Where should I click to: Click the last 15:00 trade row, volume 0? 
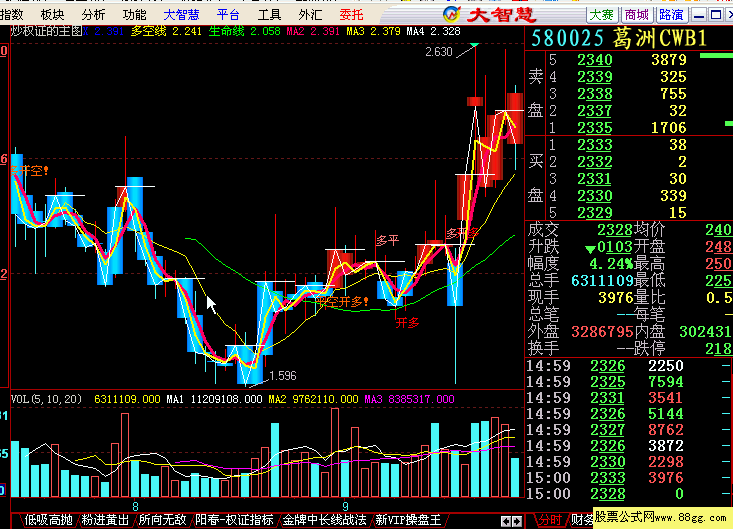click(x=629, y=494)
